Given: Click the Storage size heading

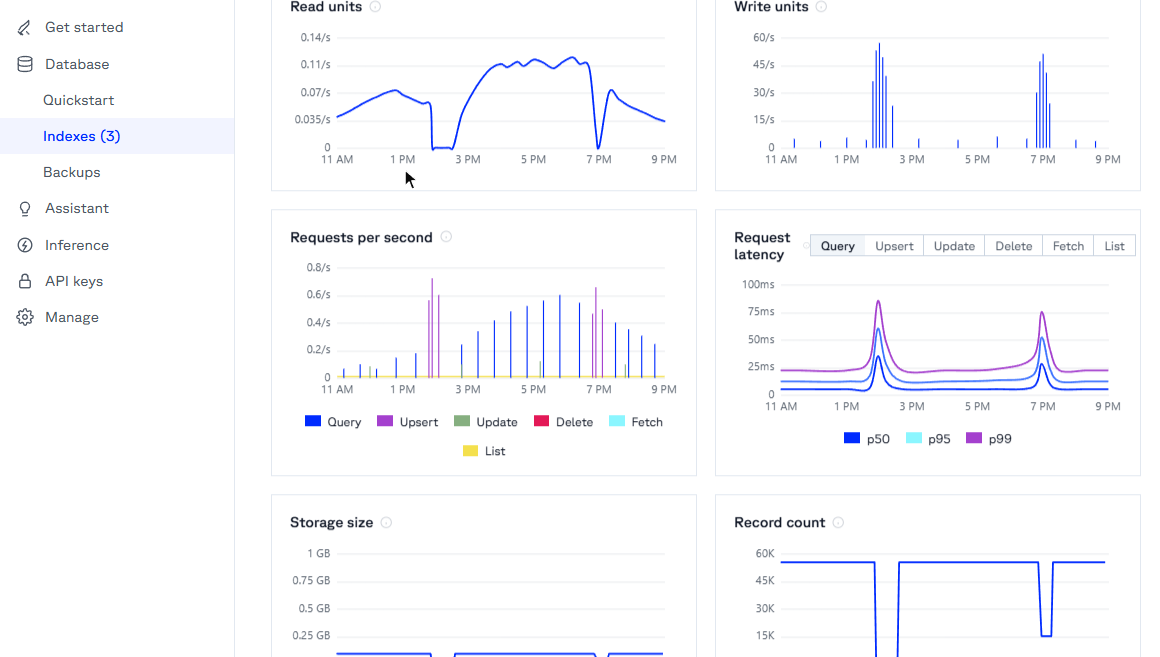Looking at the screenshot, I should tap(331, 522).
